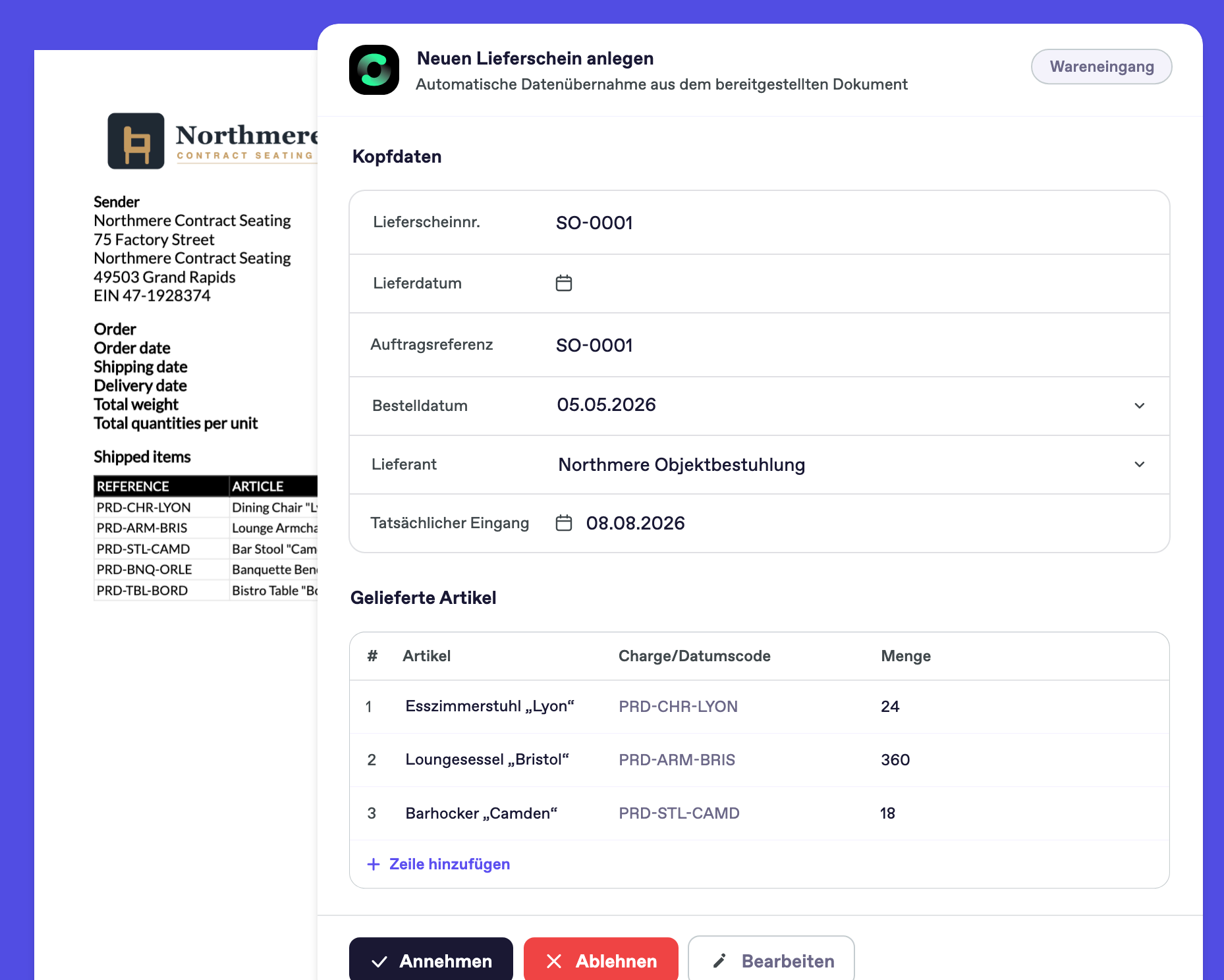Click the Kopfdaten section heading

(397, 157)
